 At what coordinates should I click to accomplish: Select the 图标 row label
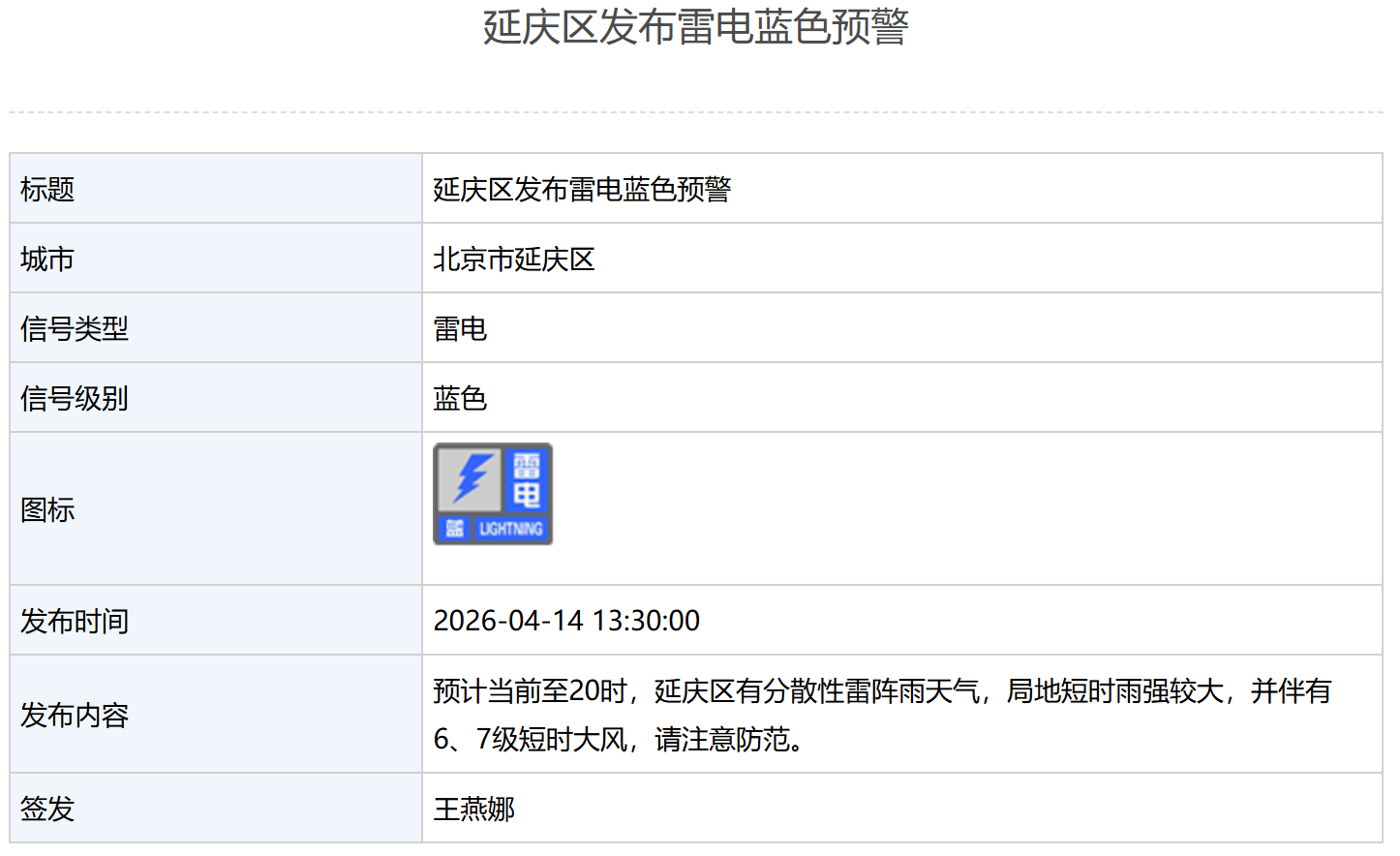click(47, 509)
